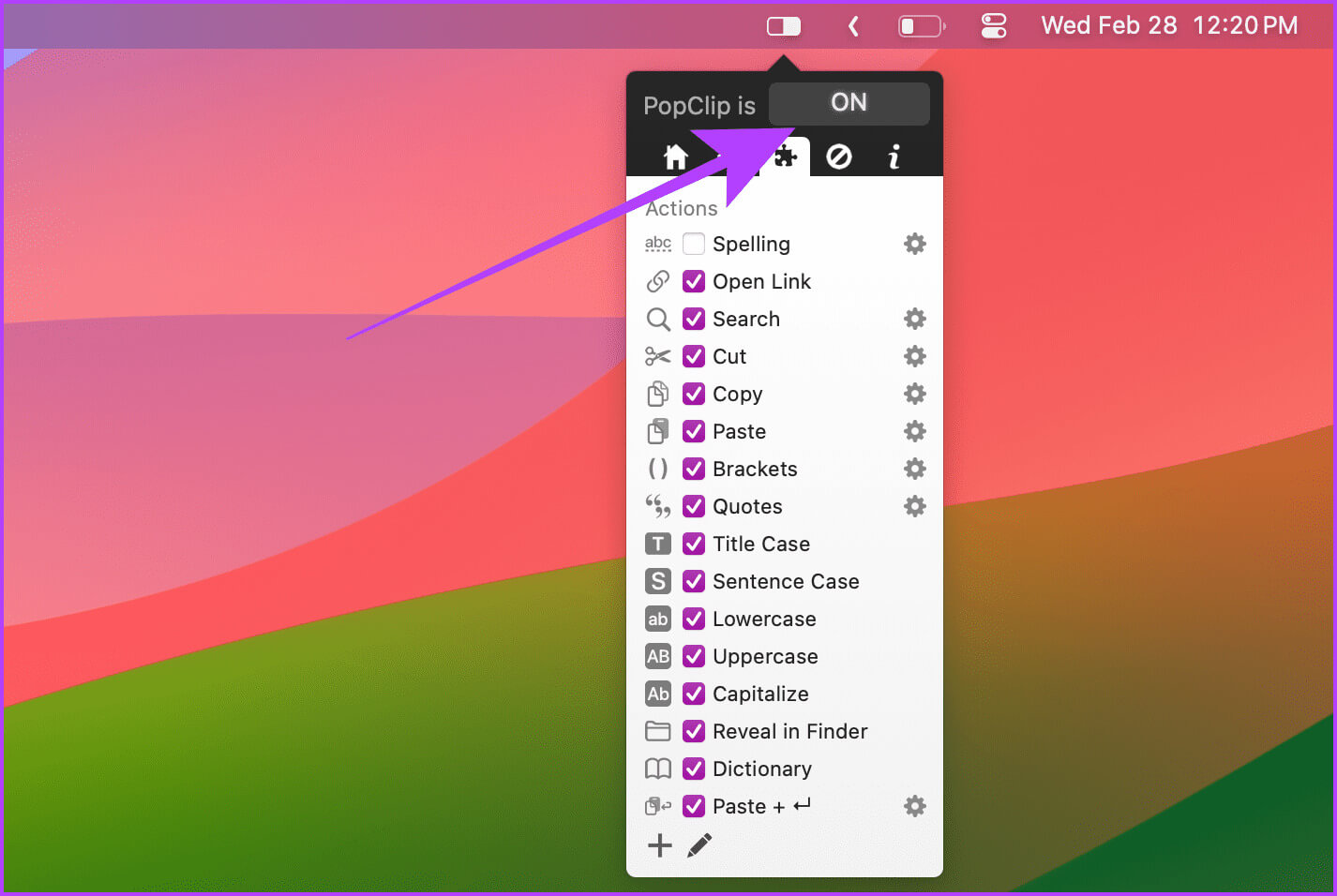
Task: Open gear settings for Paste + Return
Action: coord(915,806)
